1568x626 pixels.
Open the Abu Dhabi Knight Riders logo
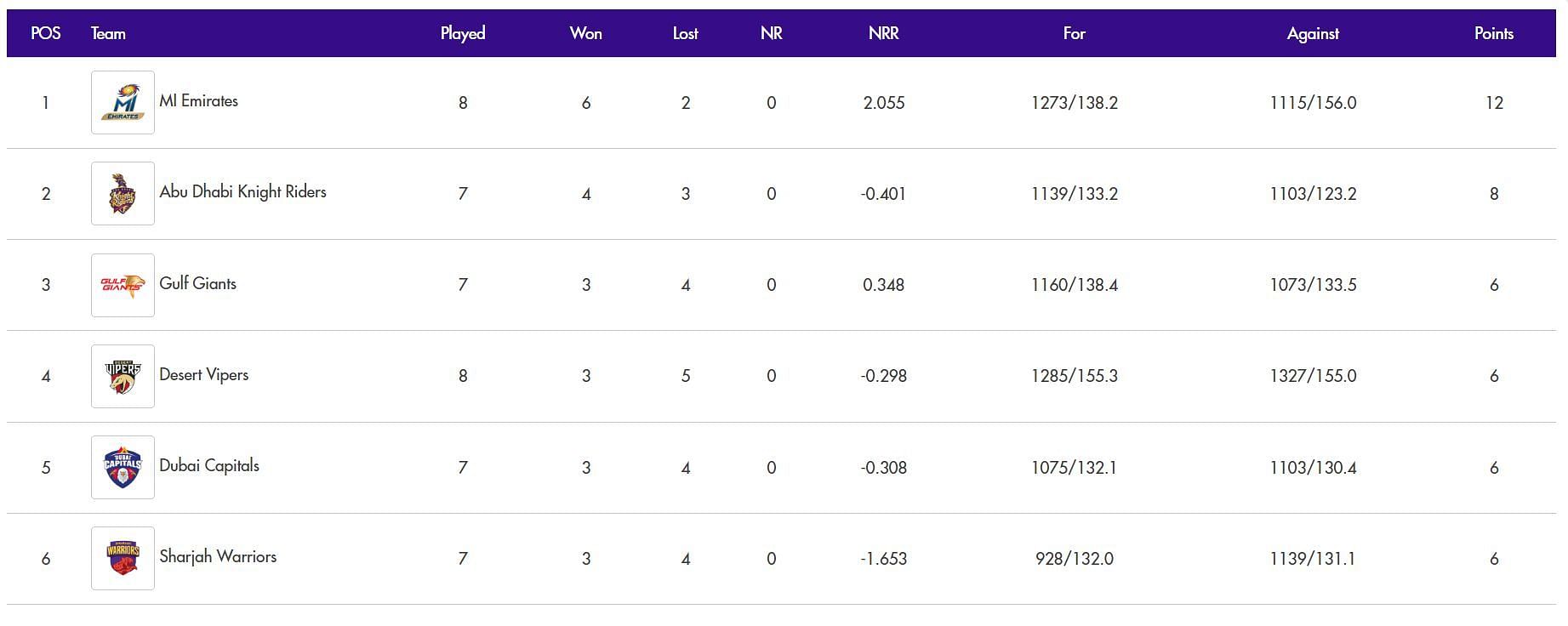(x=123, y=193)
